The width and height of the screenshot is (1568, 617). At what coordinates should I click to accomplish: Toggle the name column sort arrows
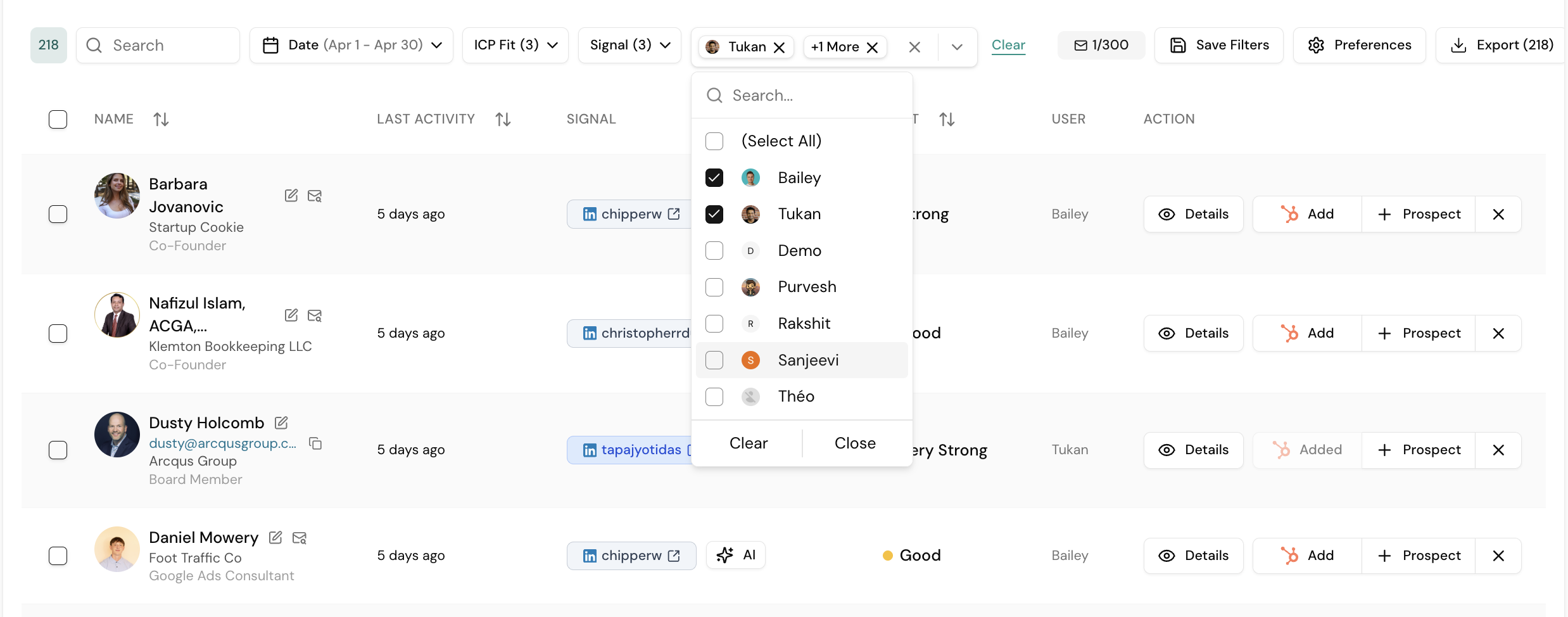[161, 118]
